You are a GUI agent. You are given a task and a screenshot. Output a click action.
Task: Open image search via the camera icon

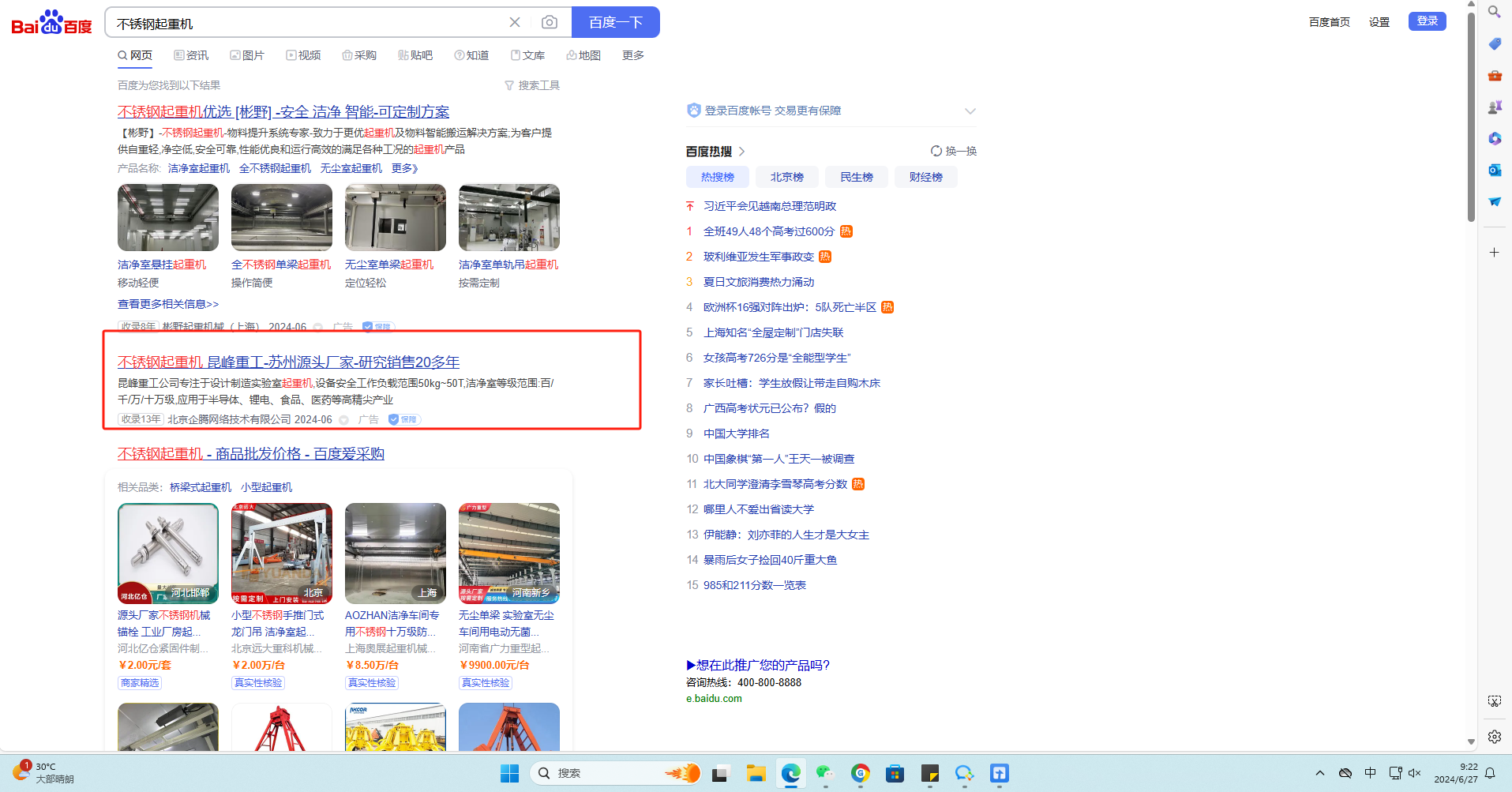(550, 22)
